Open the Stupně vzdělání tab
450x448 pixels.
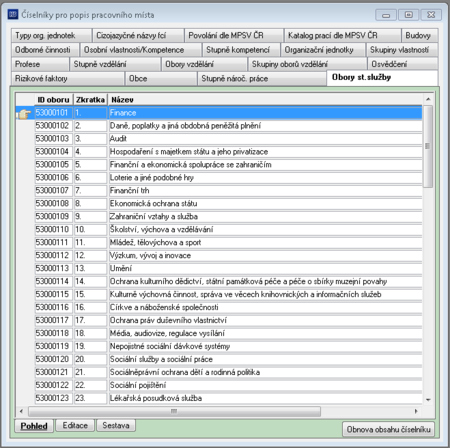pos(115,64)
